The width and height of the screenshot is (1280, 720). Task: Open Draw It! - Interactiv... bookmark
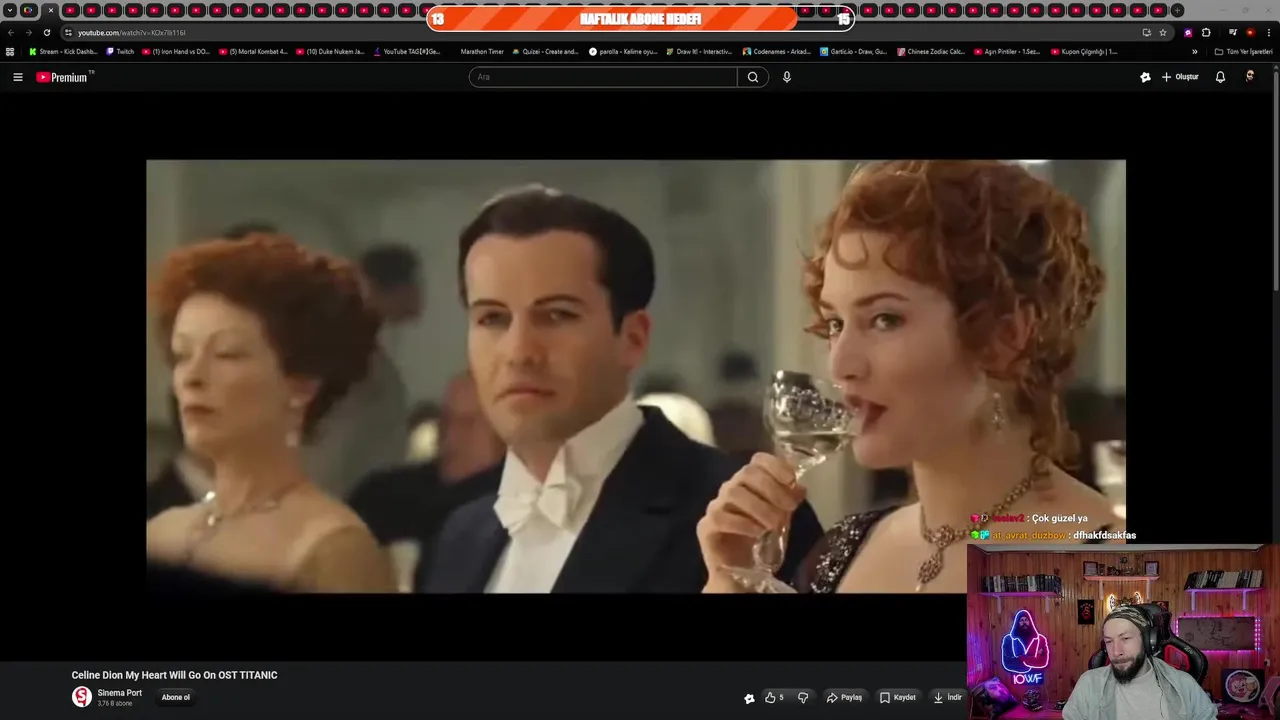(x=700, y=52)
